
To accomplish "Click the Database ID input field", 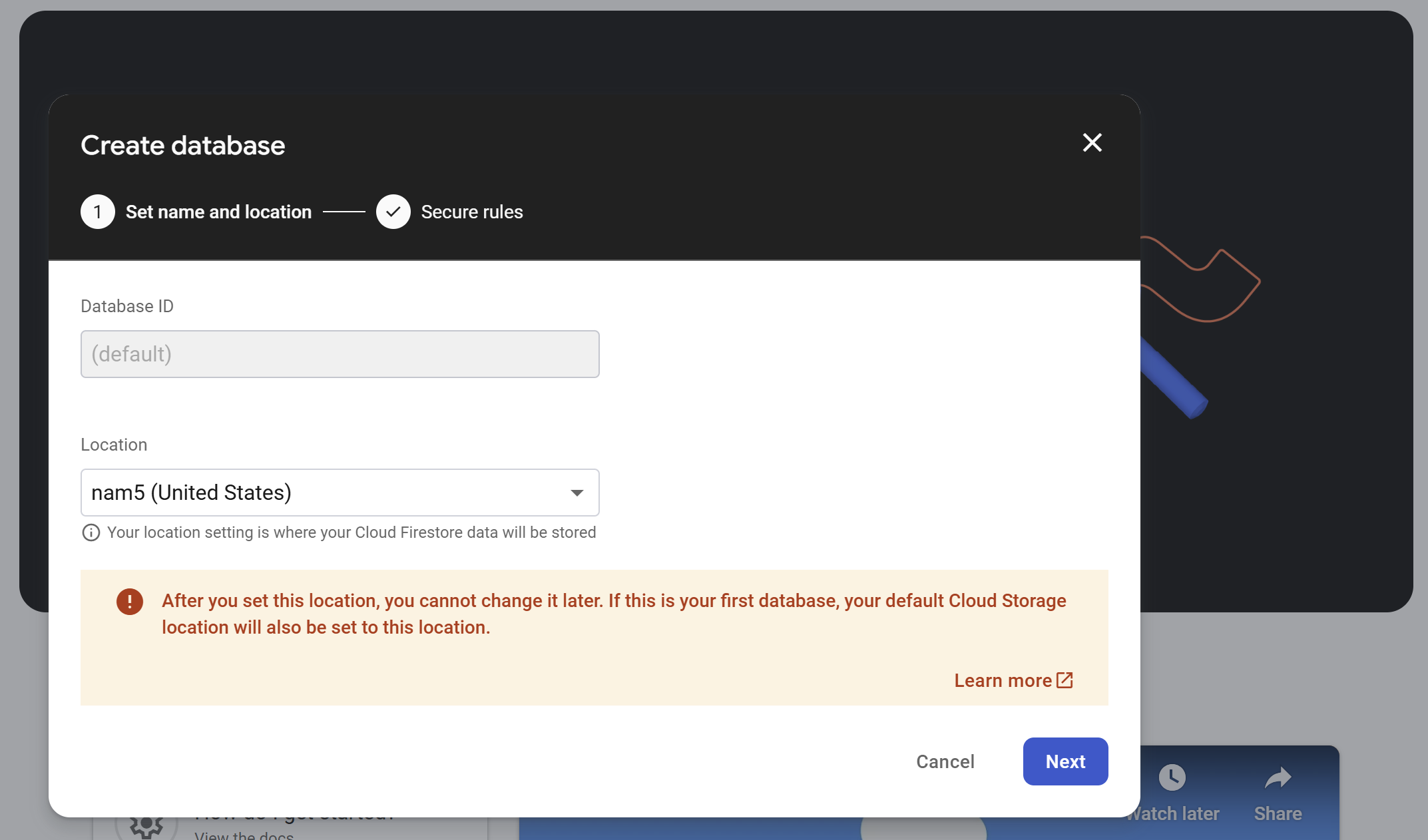I will 340,354.
